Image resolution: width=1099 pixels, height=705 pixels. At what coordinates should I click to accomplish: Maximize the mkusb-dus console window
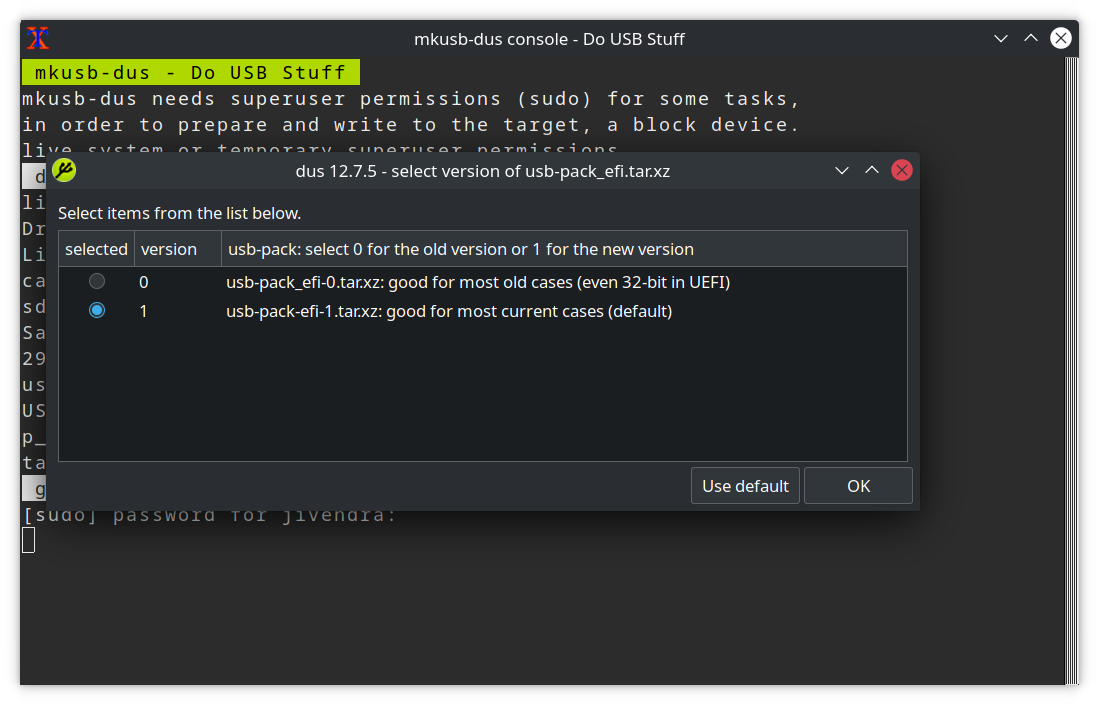[x=1031, y=39]
